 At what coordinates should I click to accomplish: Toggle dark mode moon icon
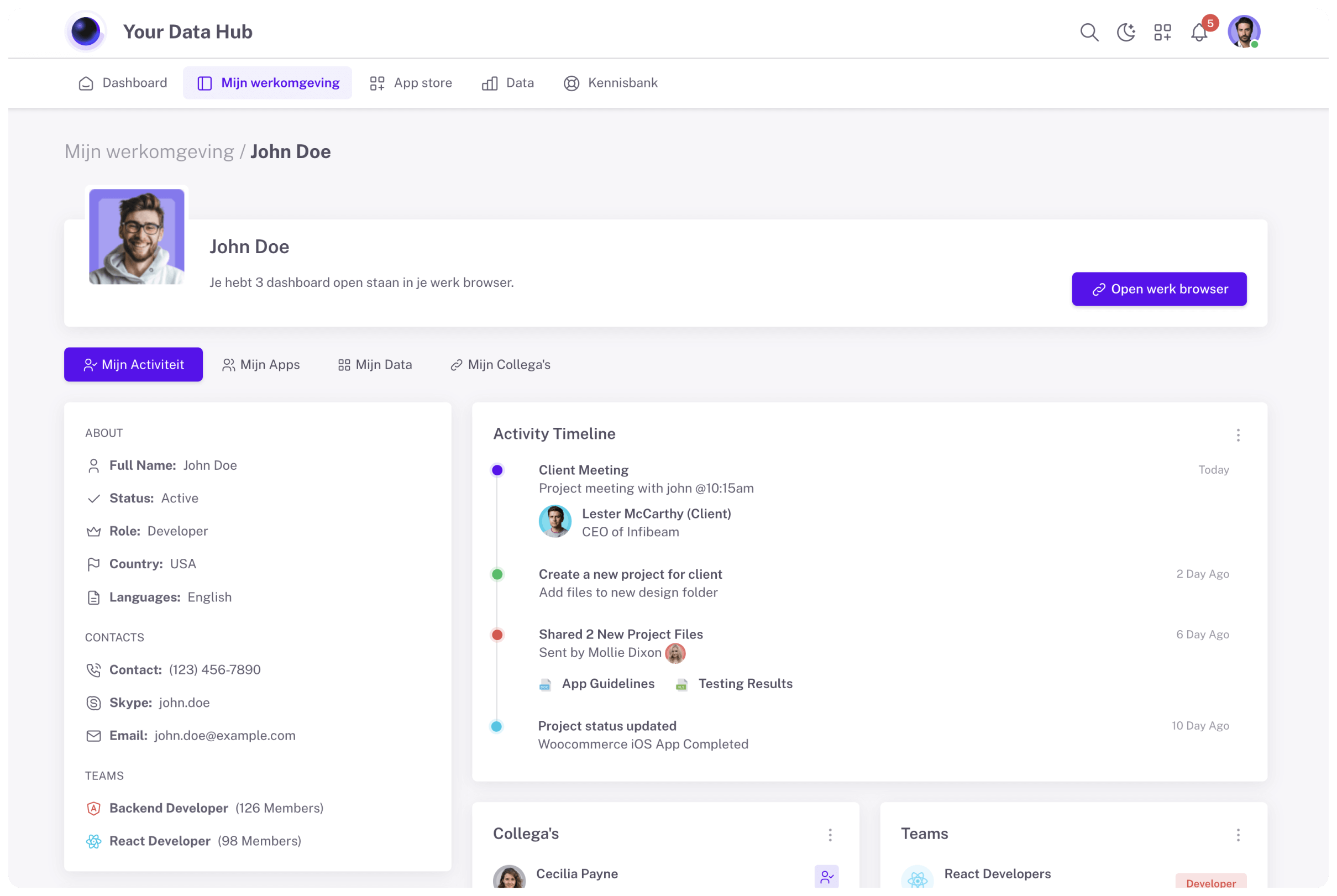1126,32
